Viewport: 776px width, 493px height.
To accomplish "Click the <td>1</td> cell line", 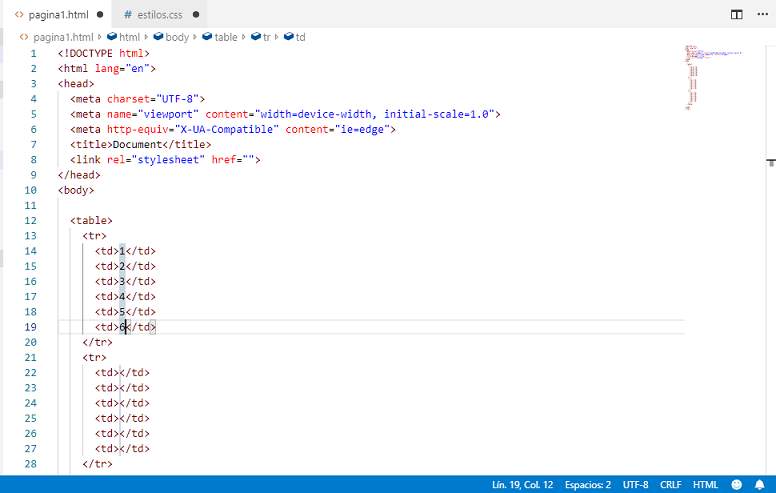I will [125, 251].
